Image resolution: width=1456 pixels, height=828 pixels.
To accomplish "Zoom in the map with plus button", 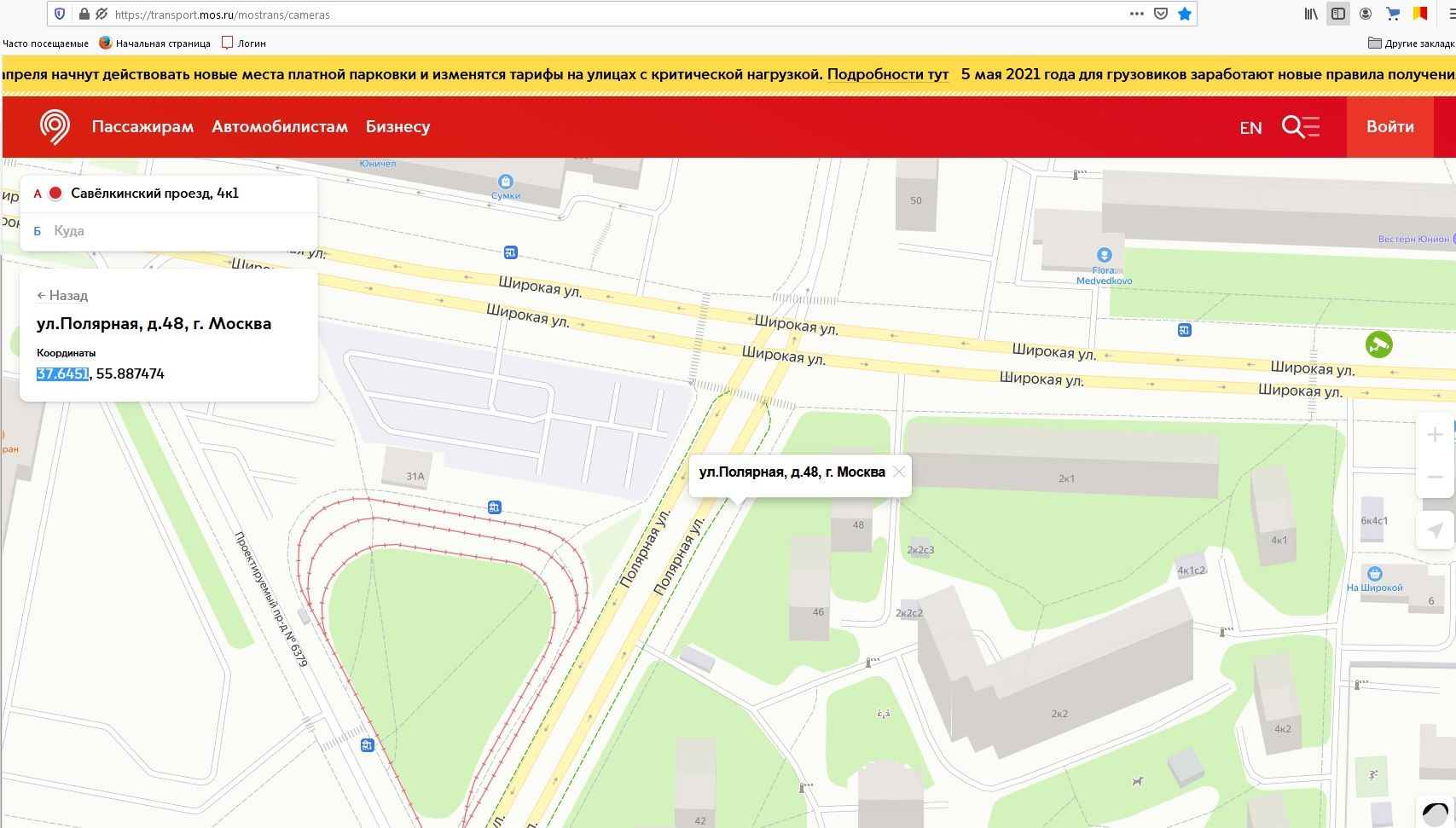I will click(x=1435, y=434).
